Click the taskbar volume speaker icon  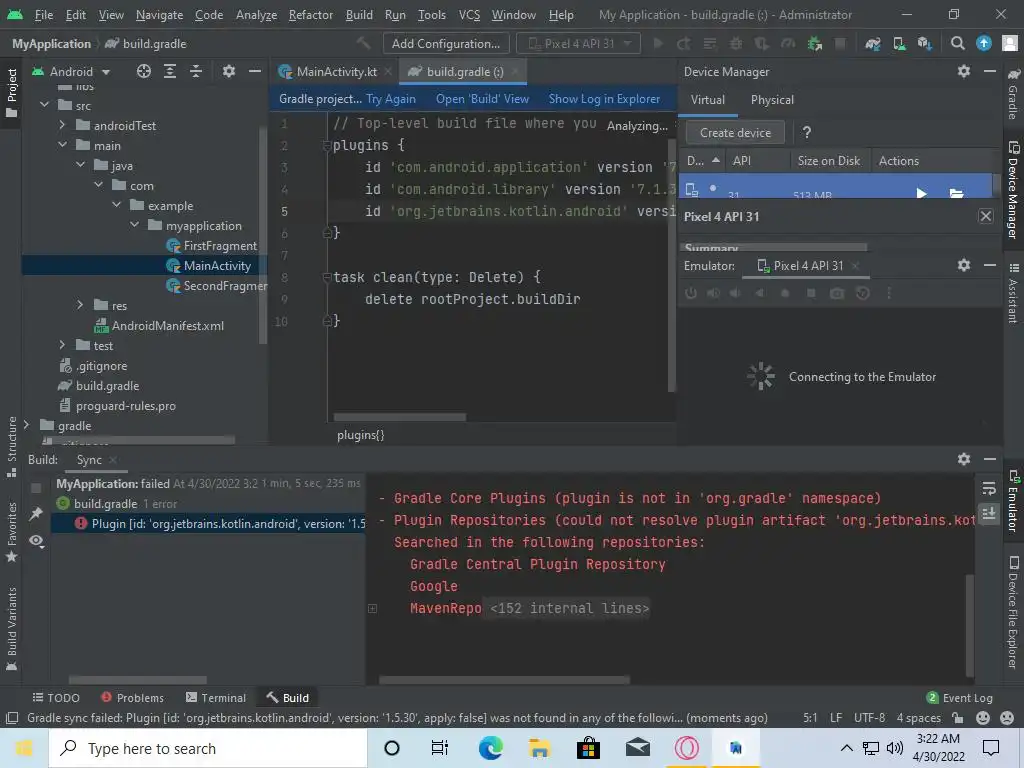pyautogui.click(x=895, y=748)
